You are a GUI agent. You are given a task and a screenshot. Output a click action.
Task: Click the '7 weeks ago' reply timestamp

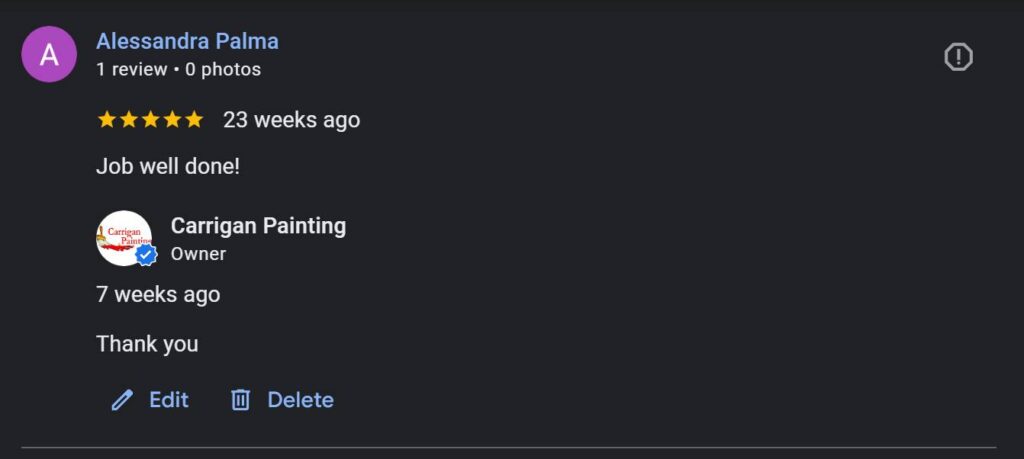coord(158,295)
